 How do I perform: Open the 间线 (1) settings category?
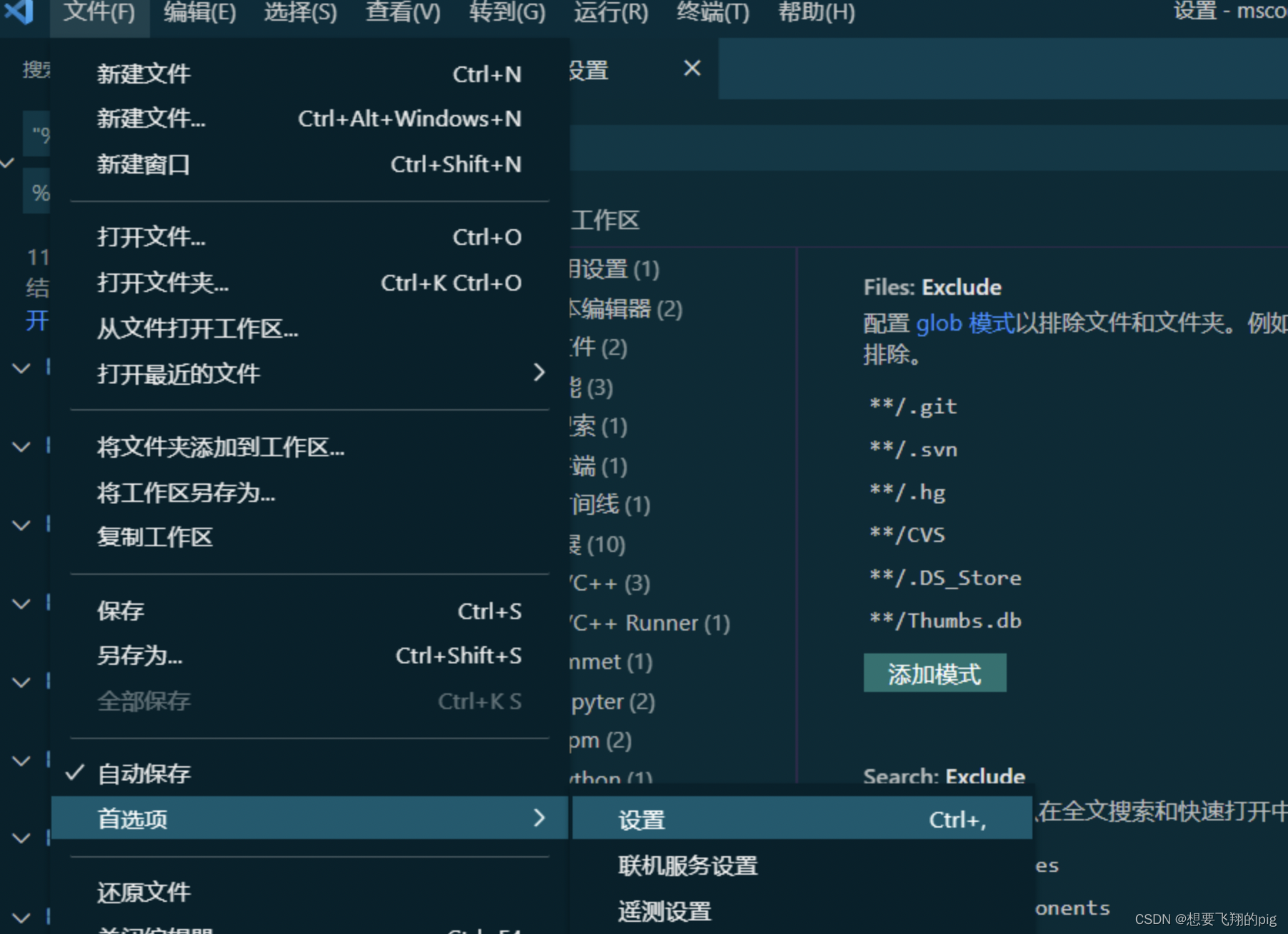(x=610, y=505)
